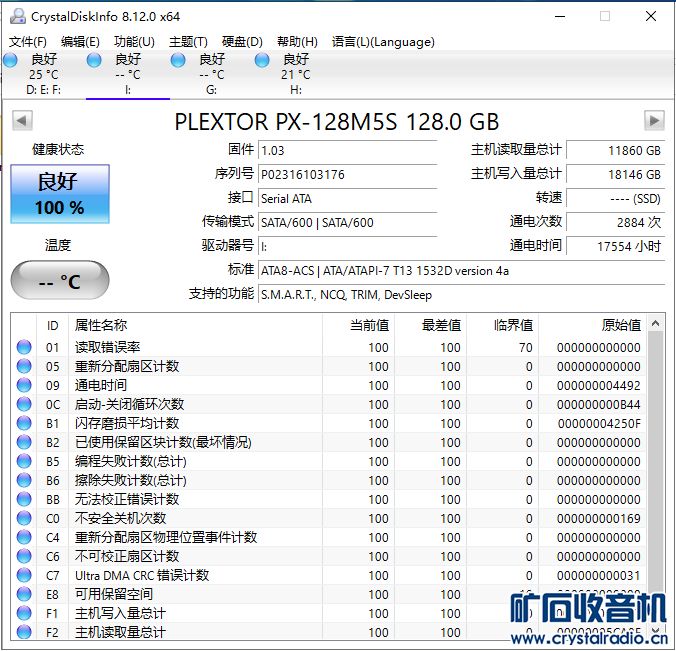676x651 pixels.
Task: Click raw value 000000000B44
Action: point(598,404)
